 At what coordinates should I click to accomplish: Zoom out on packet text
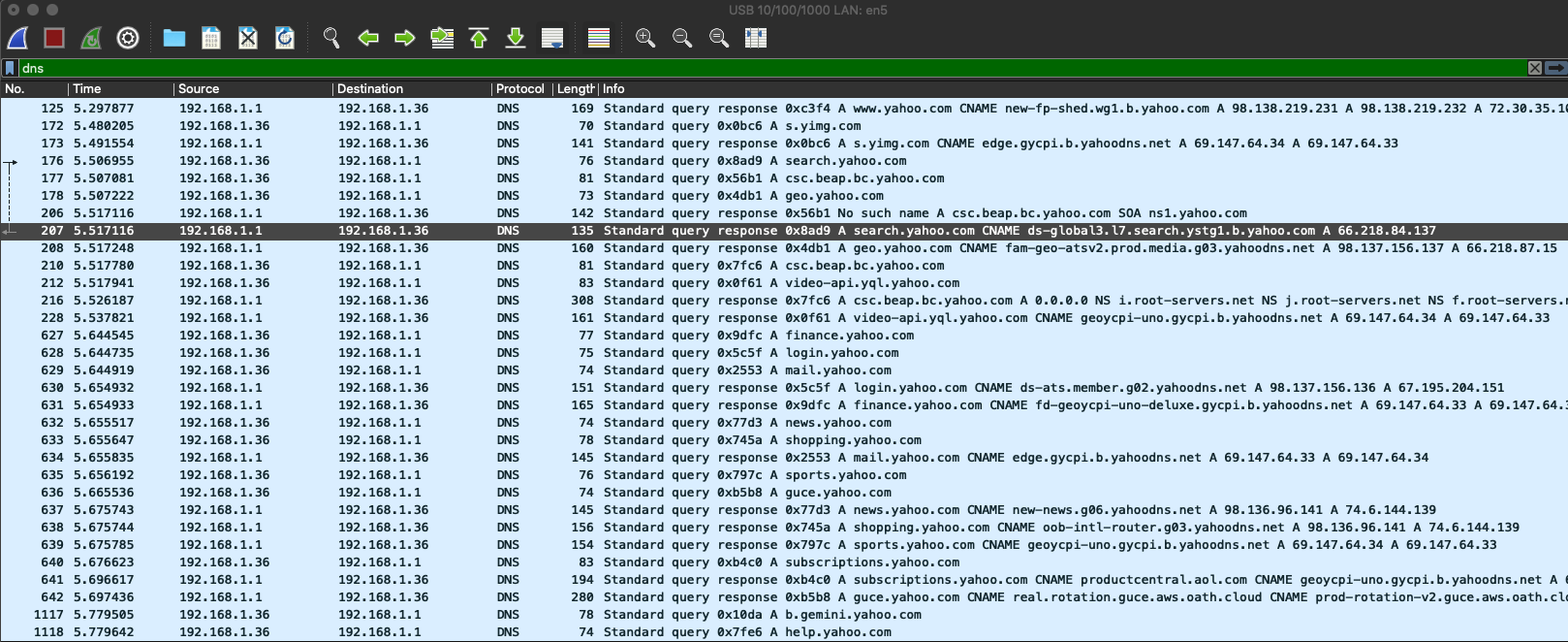click(x=682, y=38)
